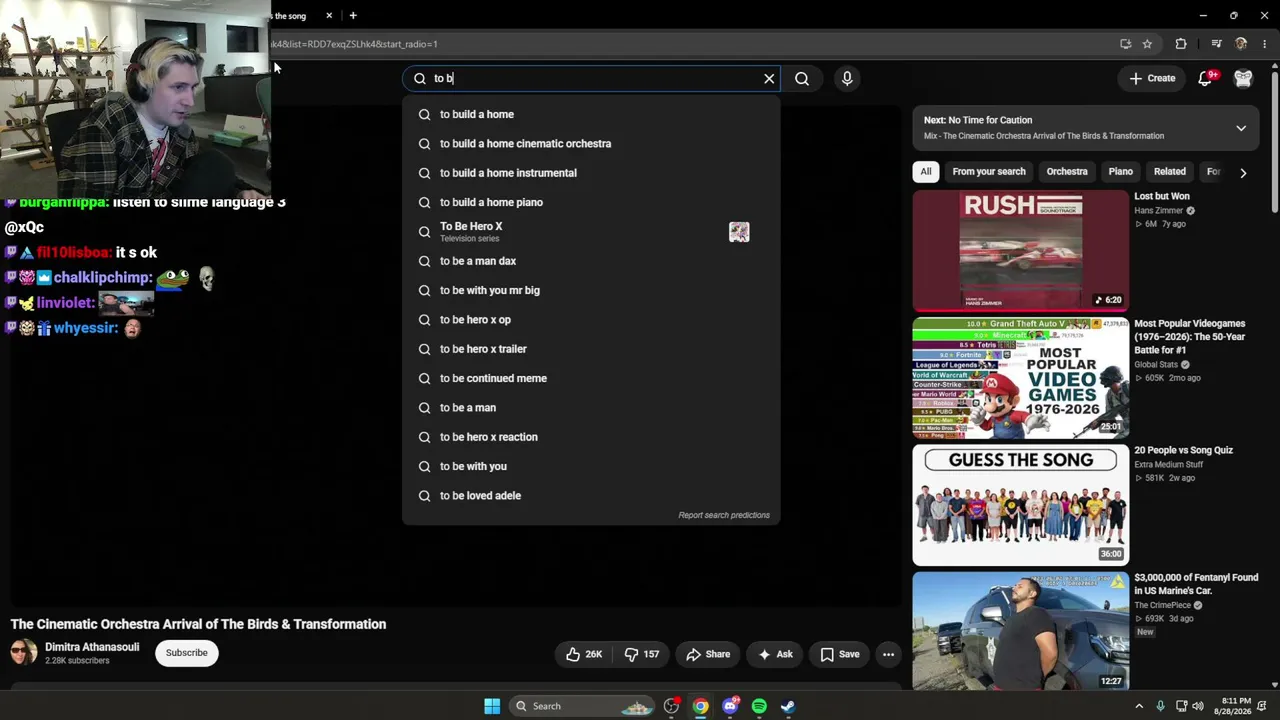The image size is (1280, 720).
Task: Open a new browser tab
Action: coord(353,16)
